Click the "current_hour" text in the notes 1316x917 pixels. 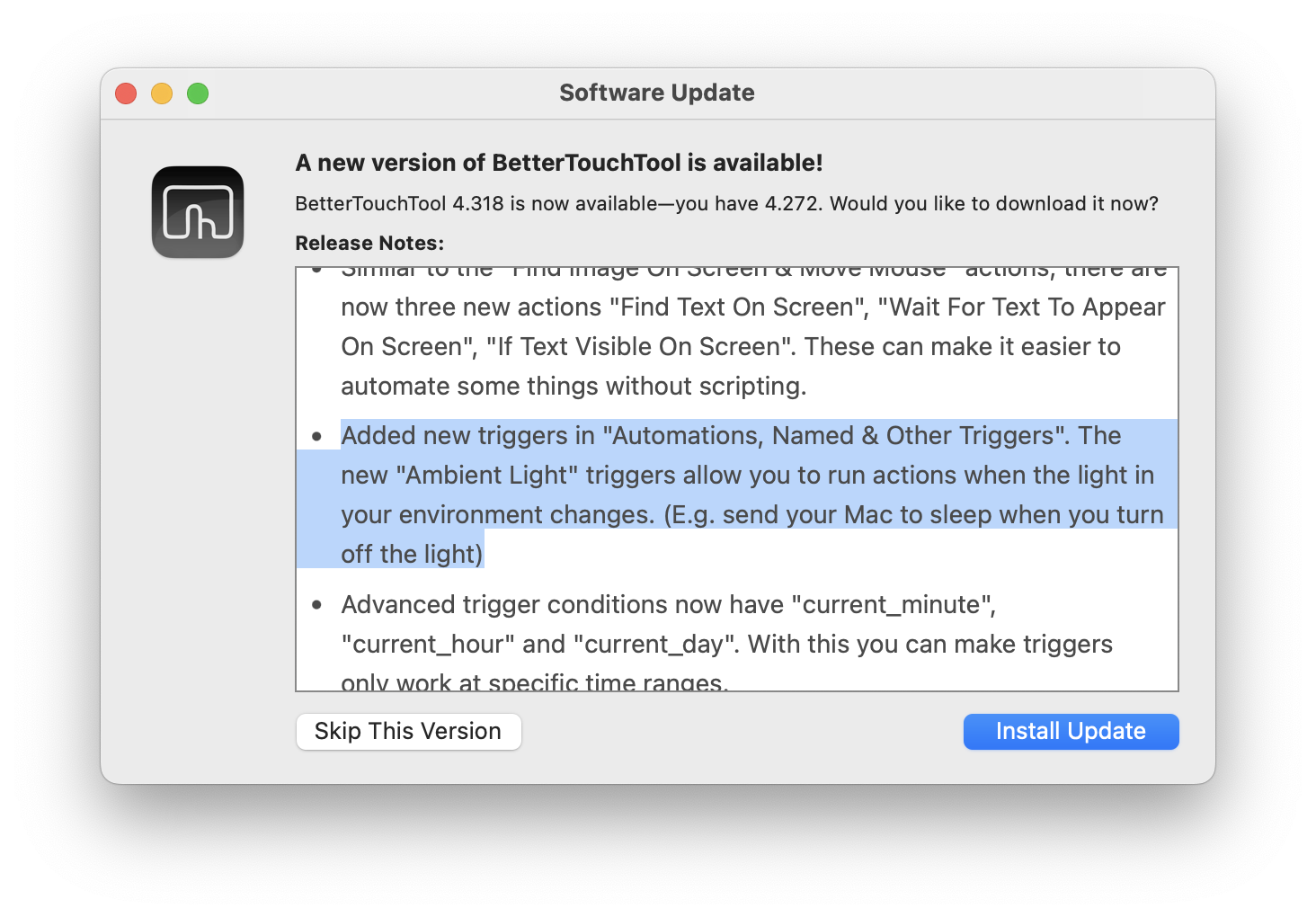(428, 644)
